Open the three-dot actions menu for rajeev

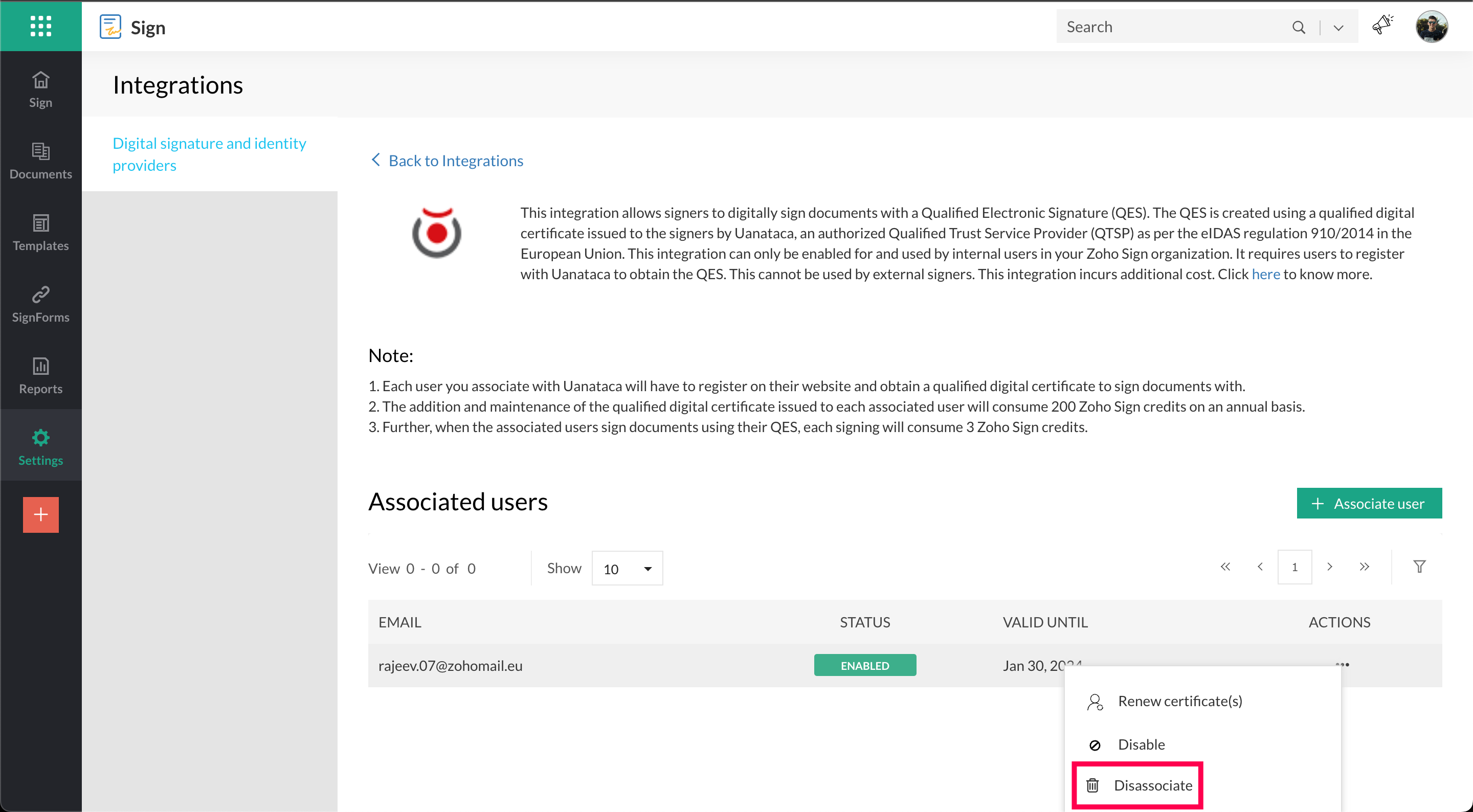click(1342, 664)
